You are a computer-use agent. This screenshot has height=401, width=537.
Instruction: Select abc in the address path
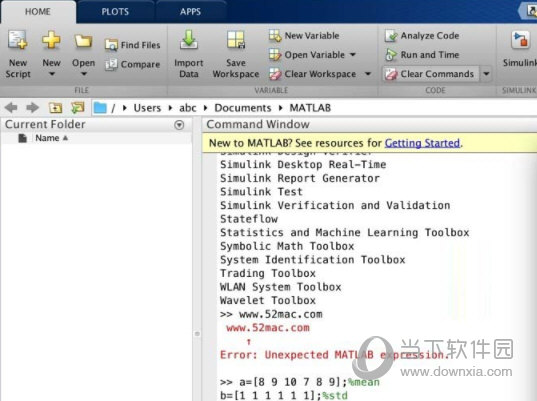click(x=188, y=108)
